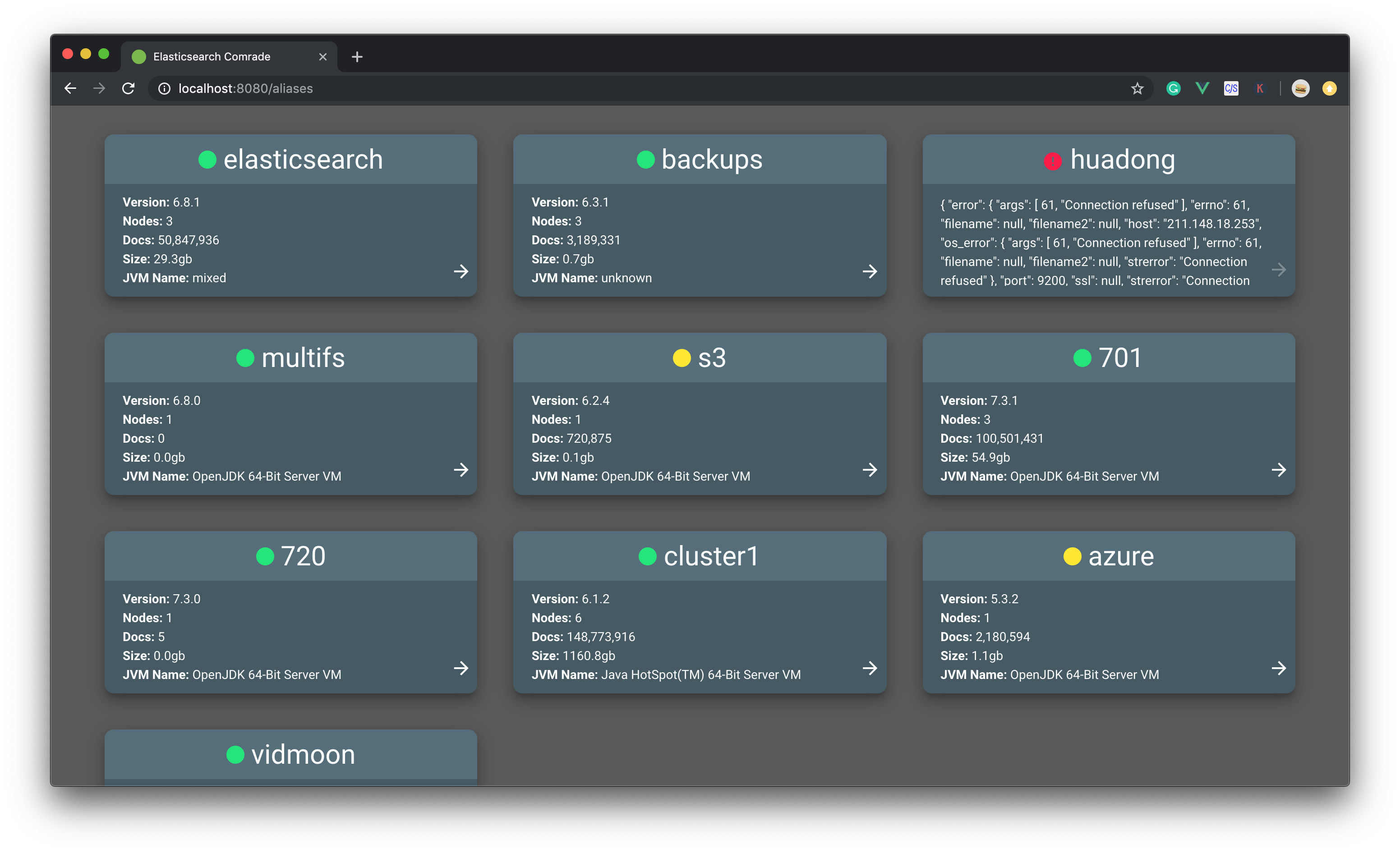This screenshot has width=1400, height=853.
Task: Open the elasticsearch cluster arrow
Action: coord(461,271)
